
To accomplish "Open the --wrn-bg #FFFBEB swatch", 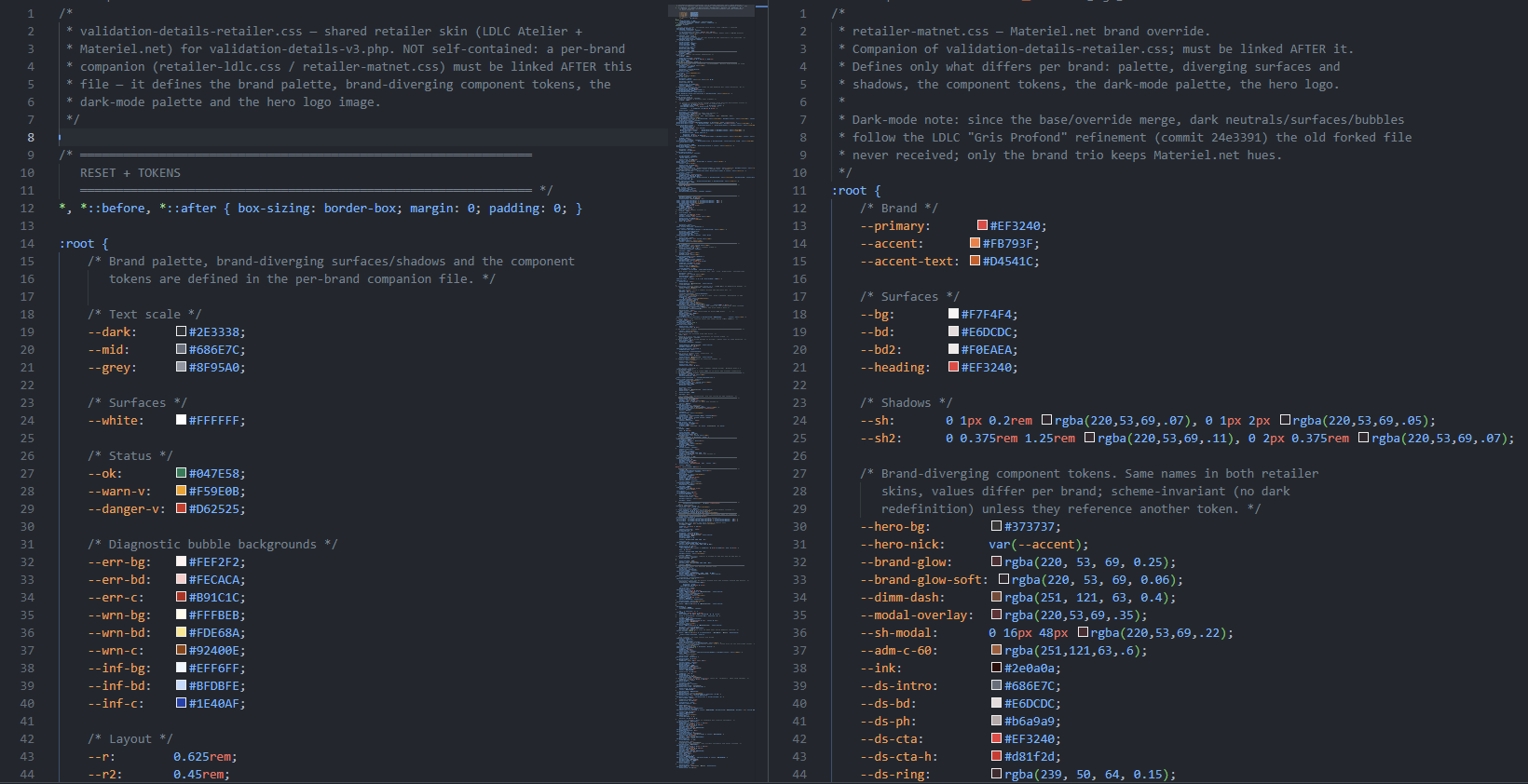I will [x=181, y=615].
